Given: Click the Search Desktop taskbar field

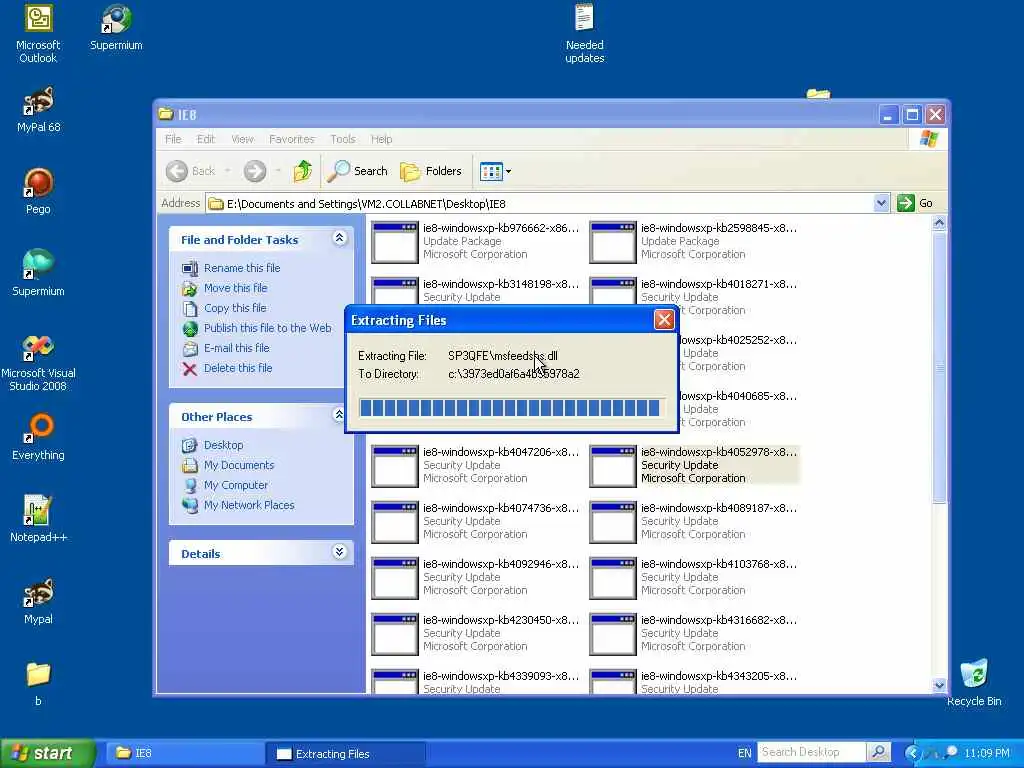Looking at the screenshot, I should 811,752.
